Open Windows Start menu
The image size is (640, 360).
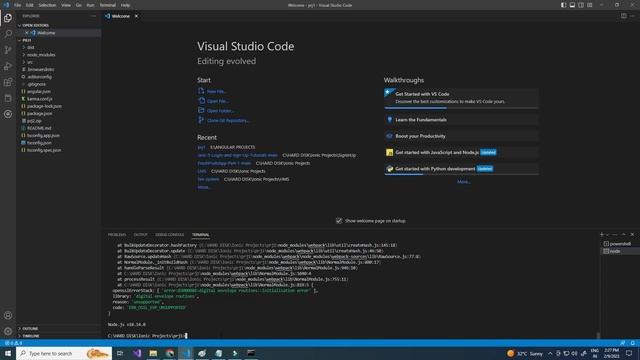pos(8,353)
